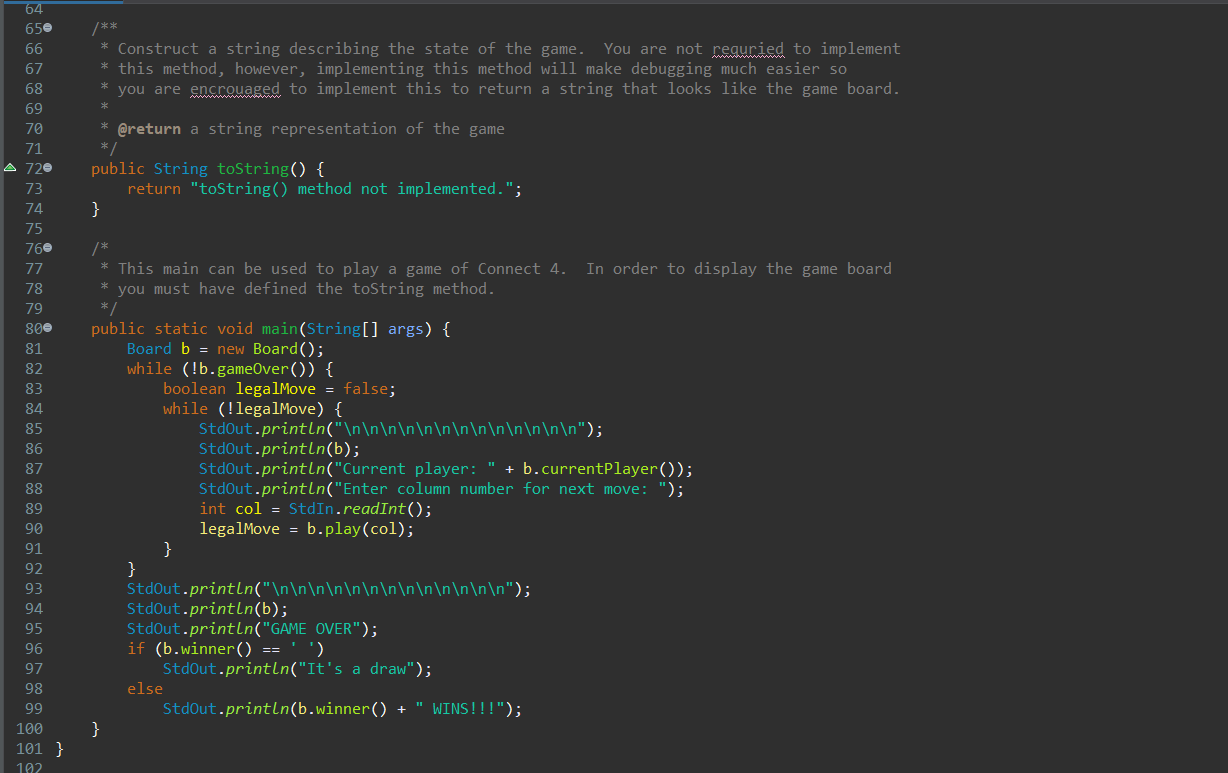Click the StdIn identifier on line 89
Image resolution: width=1228 pixels, height=773 pixels.
(309, 508)
